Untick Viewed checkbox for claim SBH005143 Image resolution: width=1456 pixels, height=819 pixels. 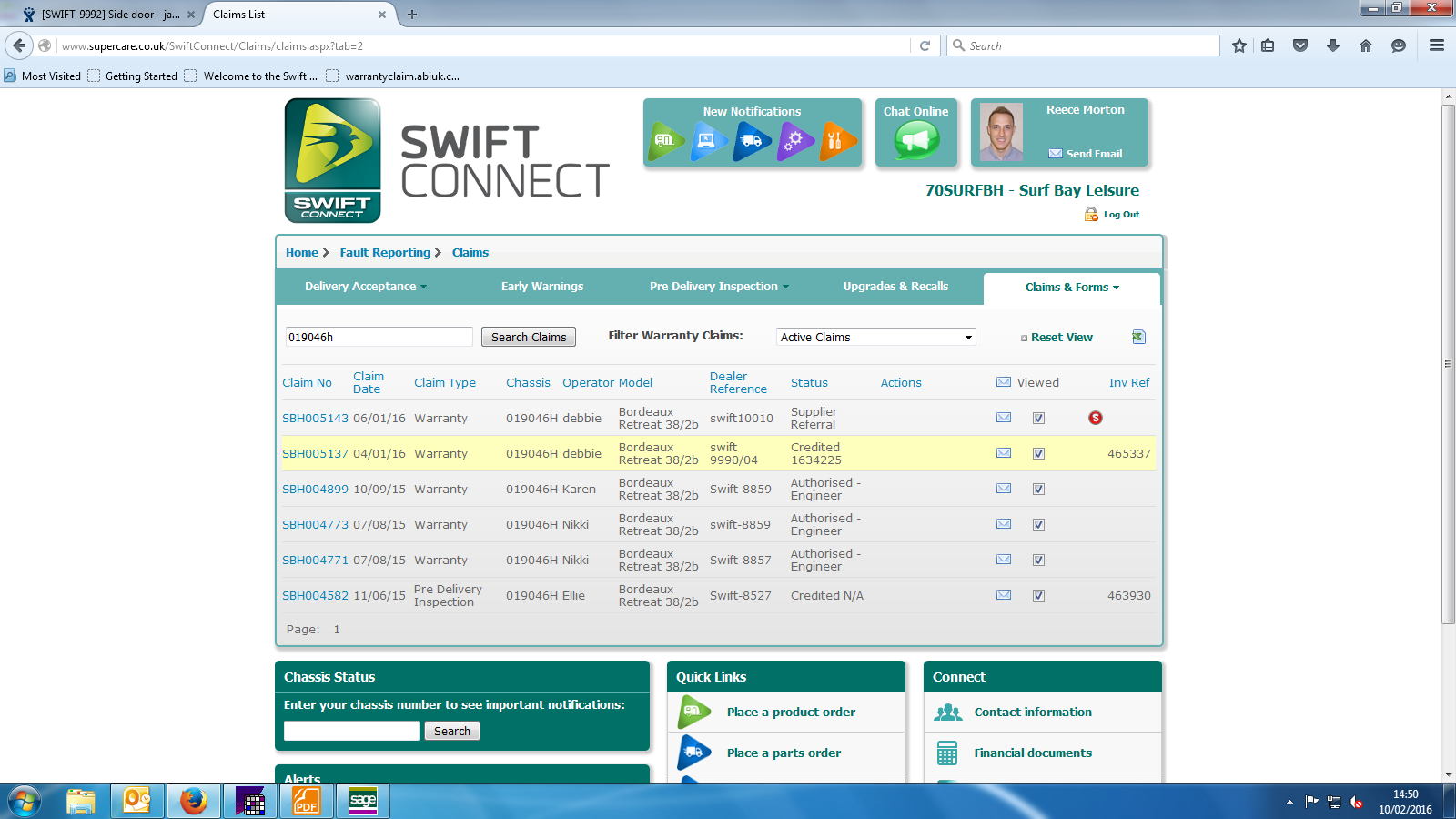tap(1038, 419)
